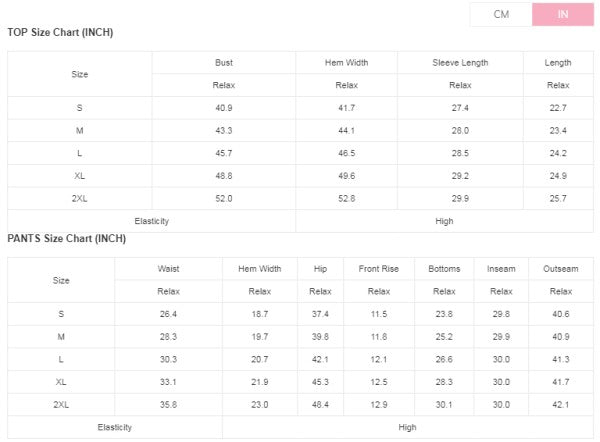Select the Waist column header

pyautogui.click(x=168, y=269)
